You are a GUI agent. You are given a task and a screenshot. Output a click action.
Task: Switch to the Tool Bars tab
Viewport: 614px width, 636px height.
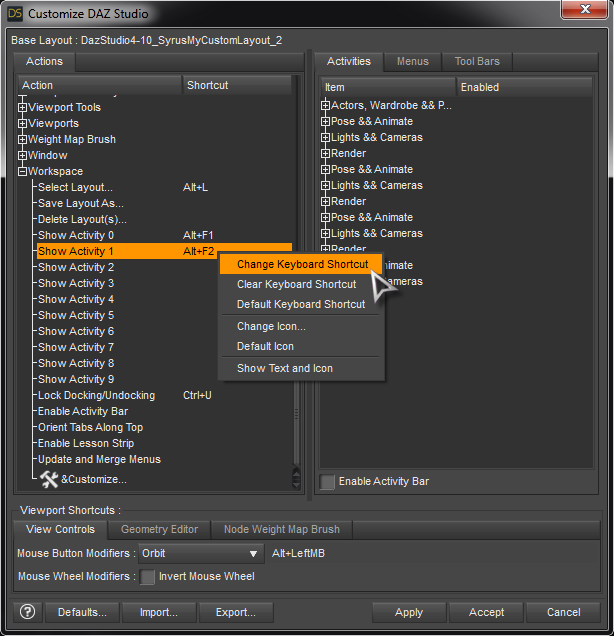coord(477,61)
